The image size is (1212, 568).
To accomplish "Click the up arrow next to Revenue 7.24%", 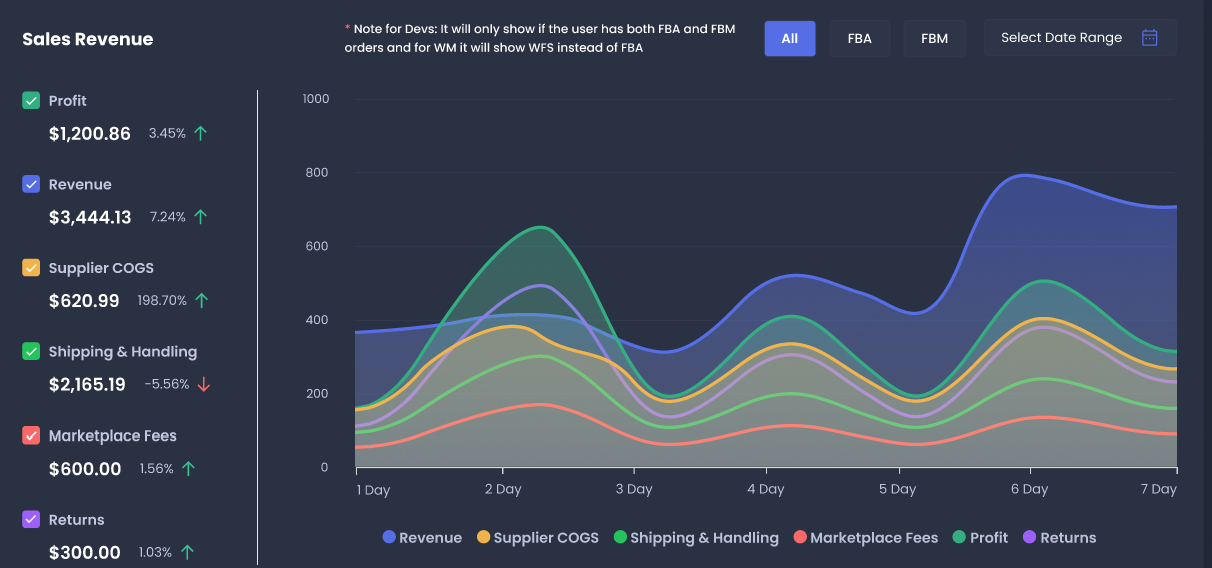I will point(200,217).
